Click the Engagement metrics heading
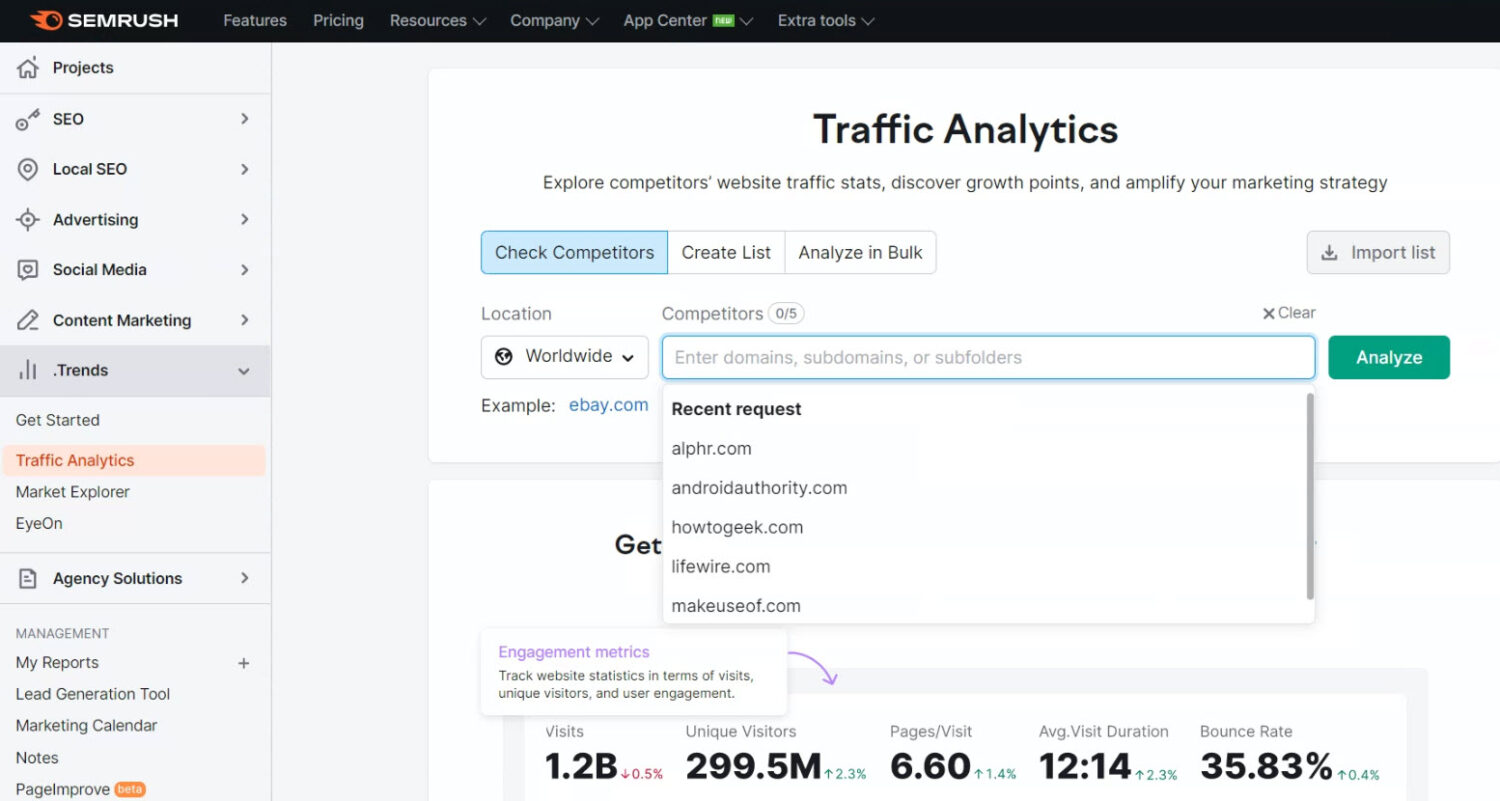1500x801 pixels. click(x=574, y=652)
